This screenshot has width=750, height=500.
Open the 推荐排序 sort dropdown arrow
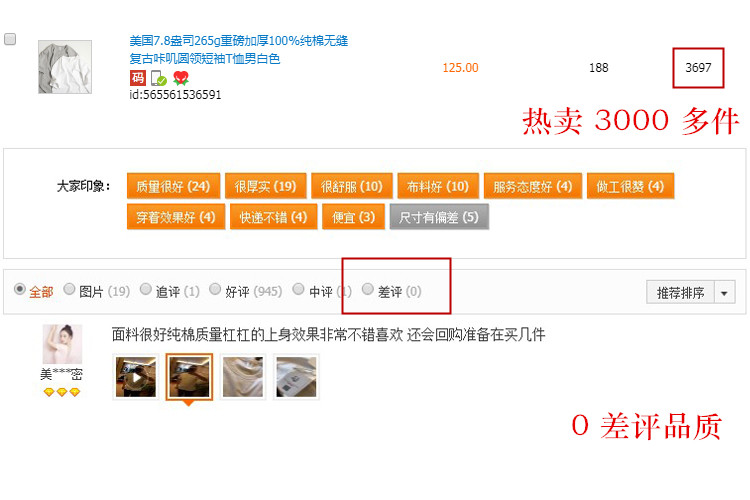pos(725,292)
